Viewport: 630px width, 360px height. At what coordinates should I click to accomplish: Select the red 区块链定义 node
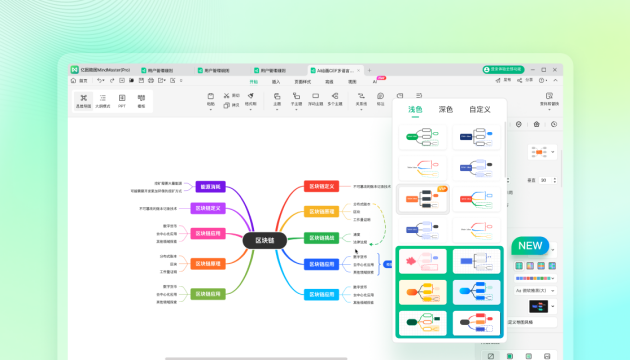coord(321,186)
